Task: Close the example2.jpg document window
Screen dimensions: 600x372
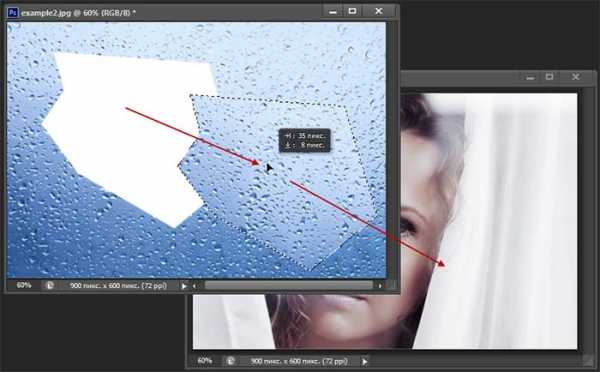Action: (379, 11)
